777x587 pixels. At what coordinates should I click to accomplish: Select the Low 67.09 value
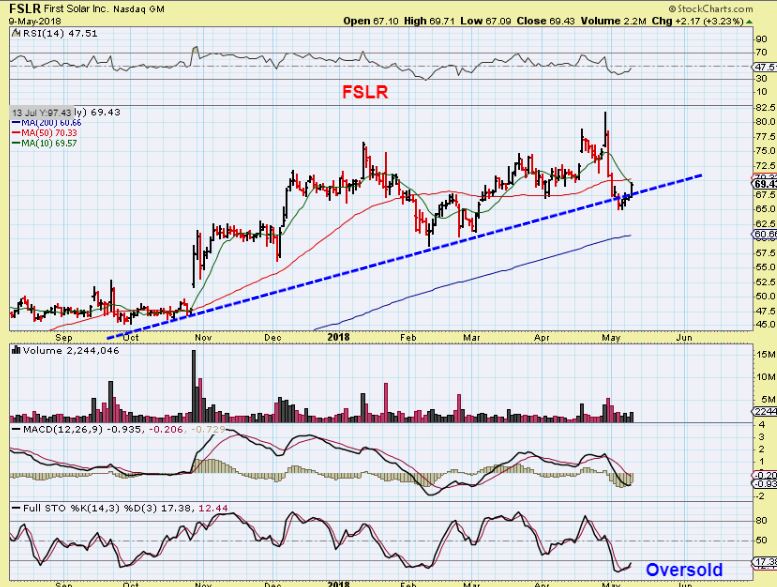pyautogui.click(x=486, y=21)
